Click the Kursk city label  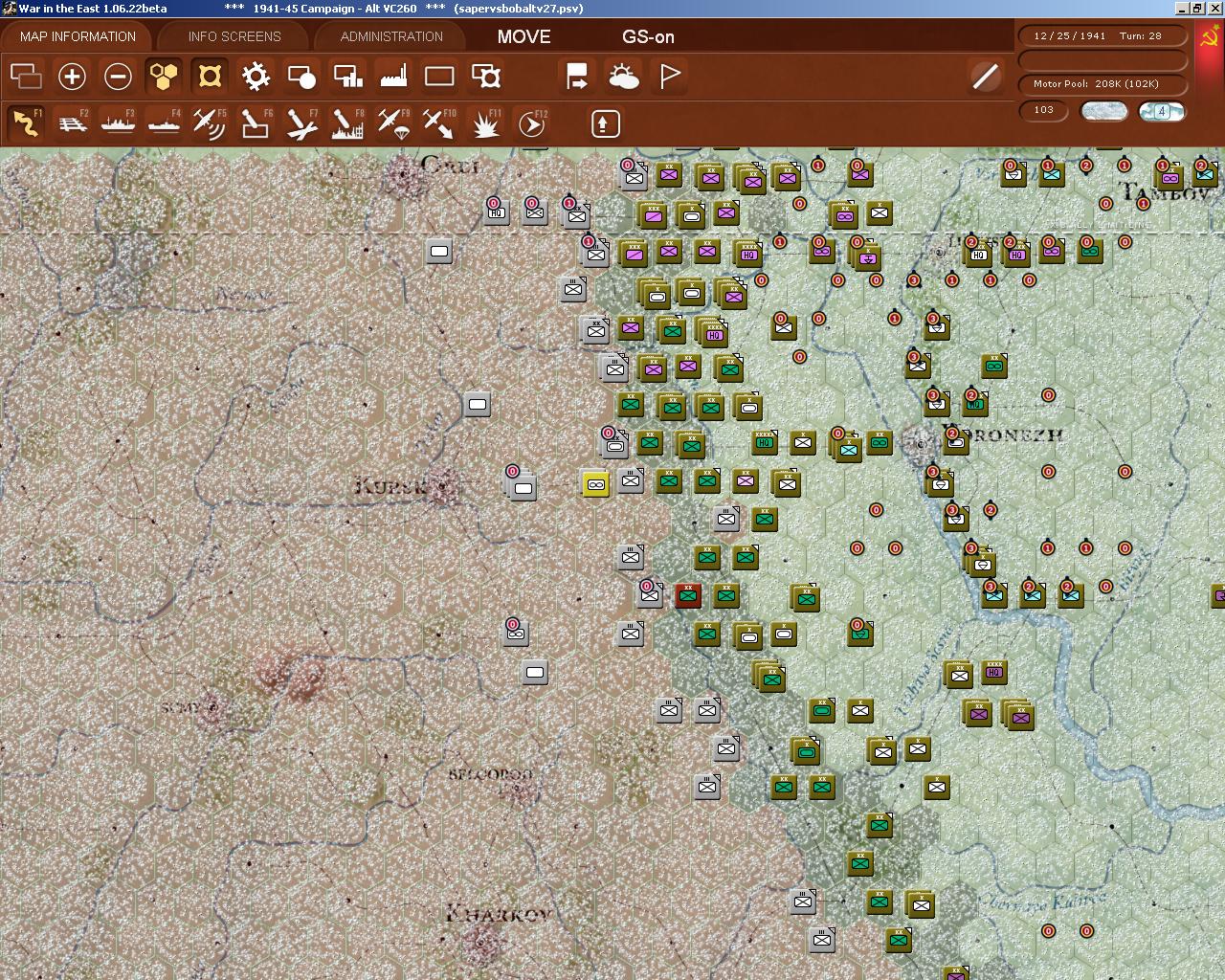click(389, 486)
